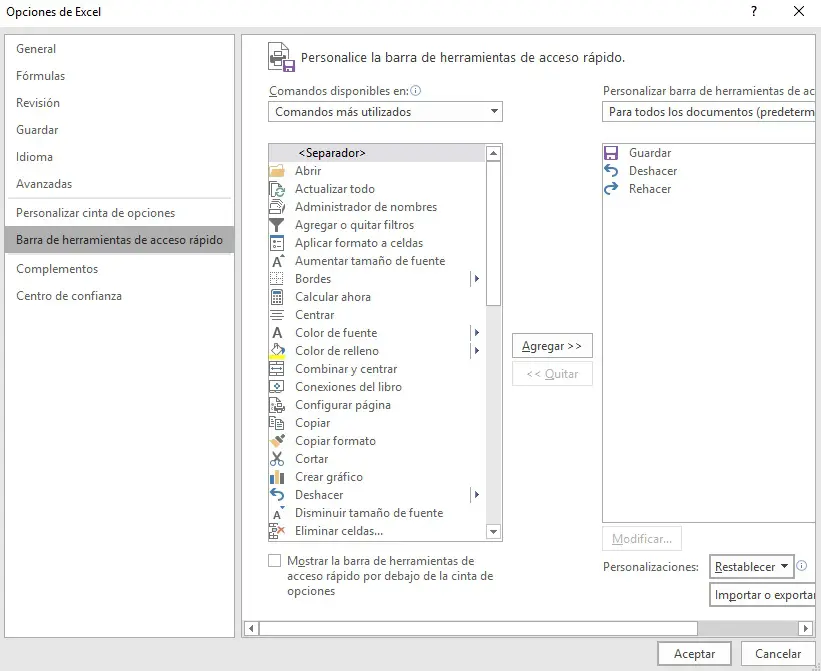Click the Abrir folder icon
The width and height of the screenshot is (821, 671).
point(276,171)
